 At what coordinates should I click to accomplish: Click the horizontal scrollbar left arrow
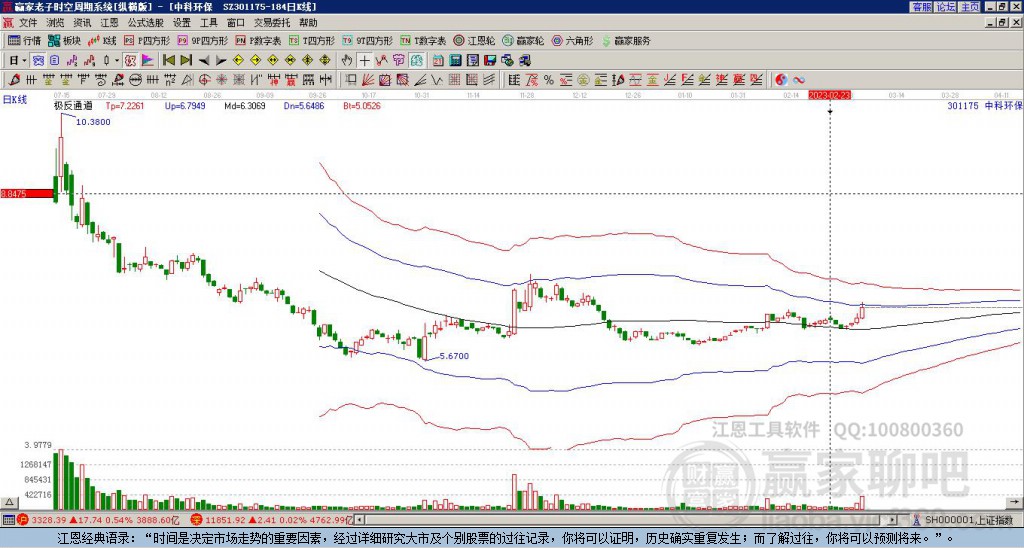click(359, 520)
